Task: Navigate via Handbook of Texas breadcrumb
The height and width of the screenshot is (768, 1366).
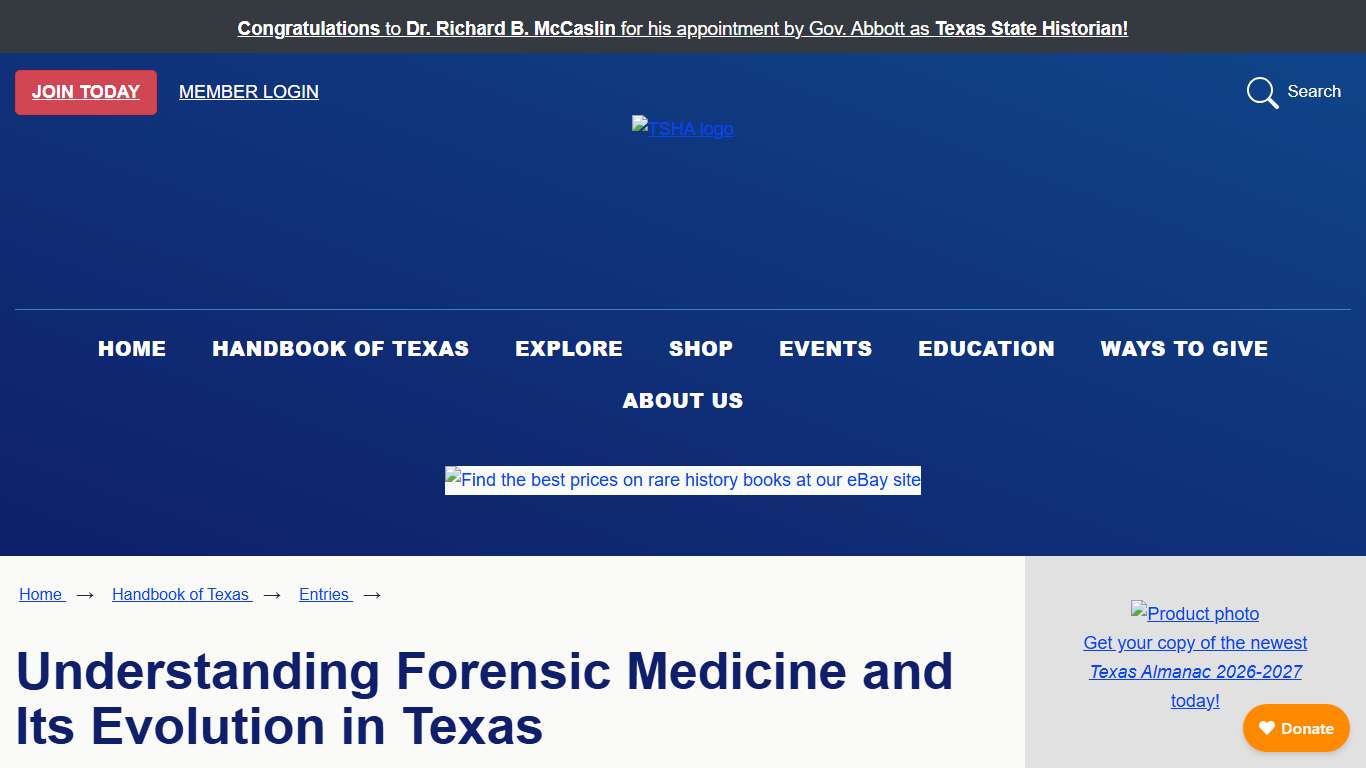Action: point(181,594)
